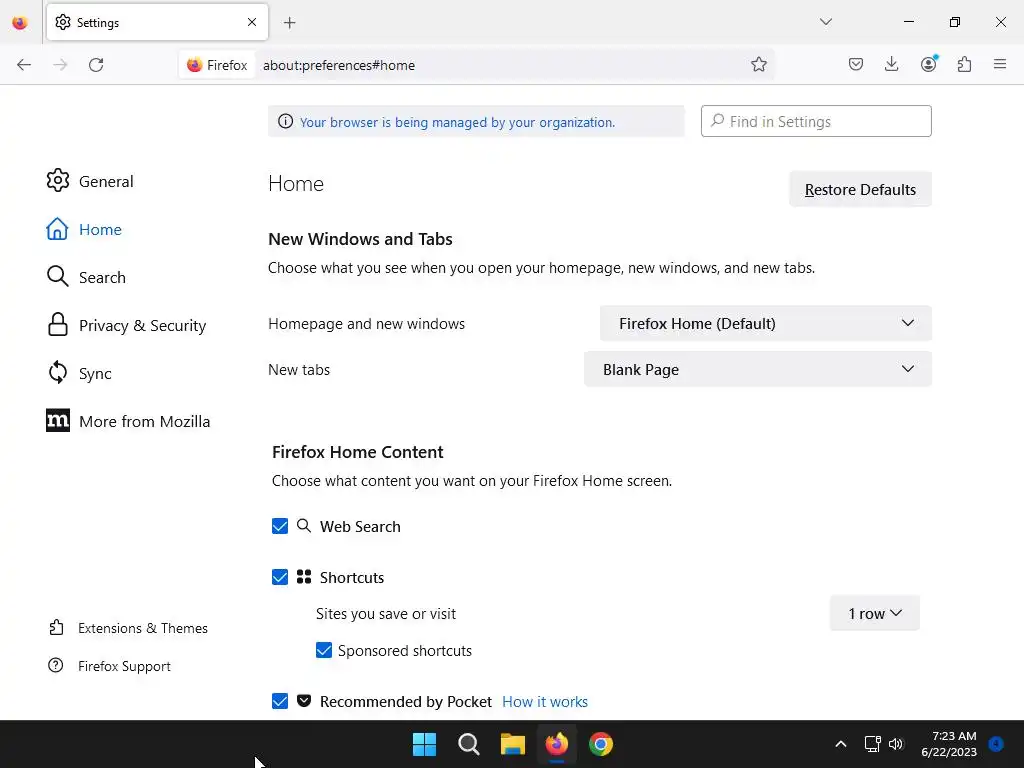Image resolution: width=1024 pixels, height=768 pixels.
Task: Open the Downloads panel
Action: [x=891, y=64]
